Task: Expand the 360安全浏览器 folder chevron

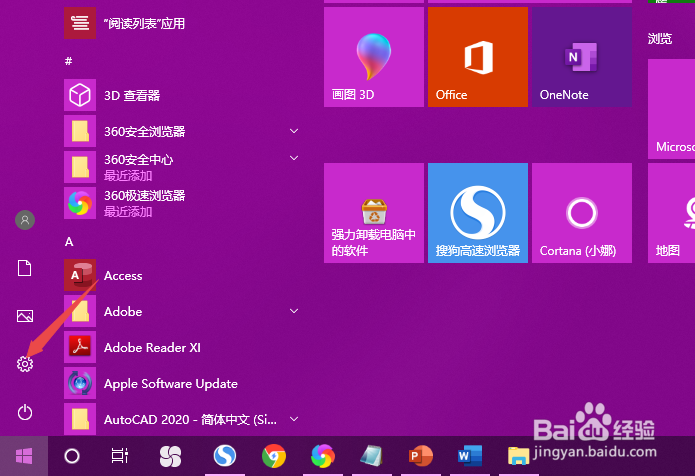Action: coord(294,131)
